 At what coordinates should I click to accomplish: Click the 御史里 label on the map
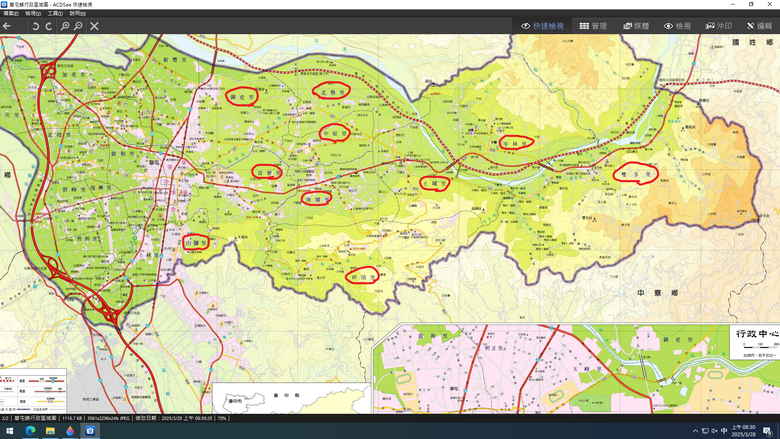point(242,97)
